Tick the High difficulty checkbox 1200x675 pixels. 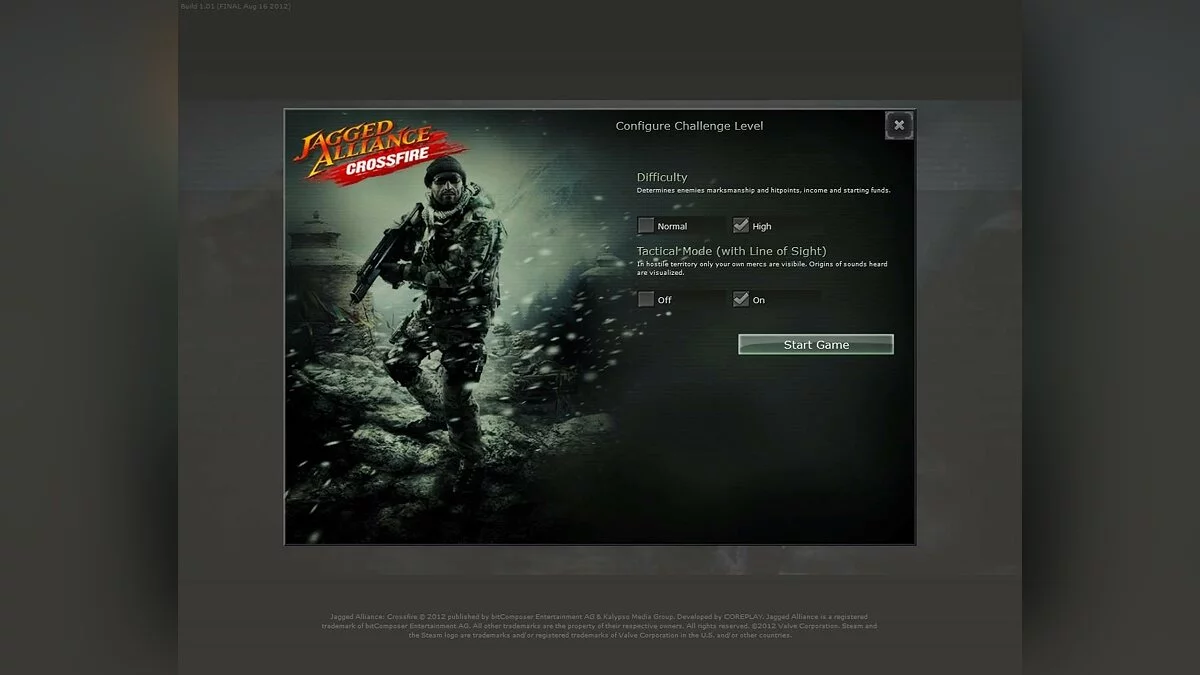click(x=740, y=226)
